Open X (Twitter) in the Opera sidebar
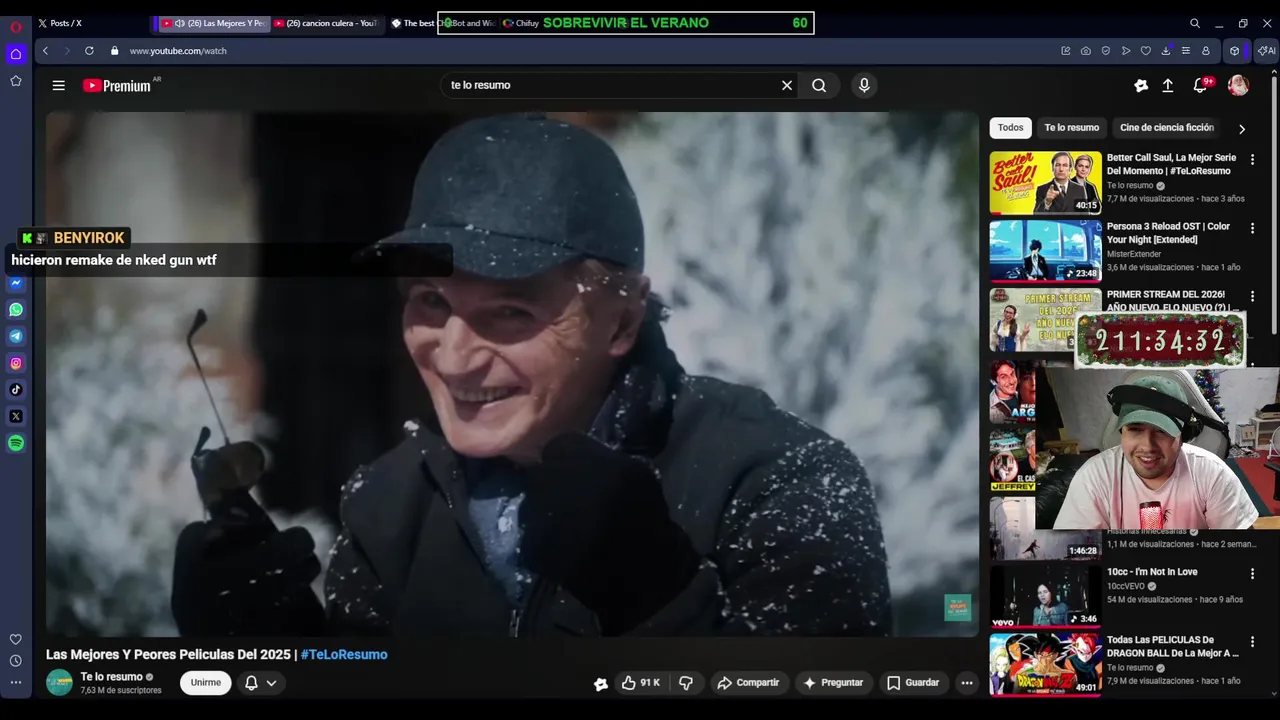This screenshot has width=1280, height=720. click(16, 416)
